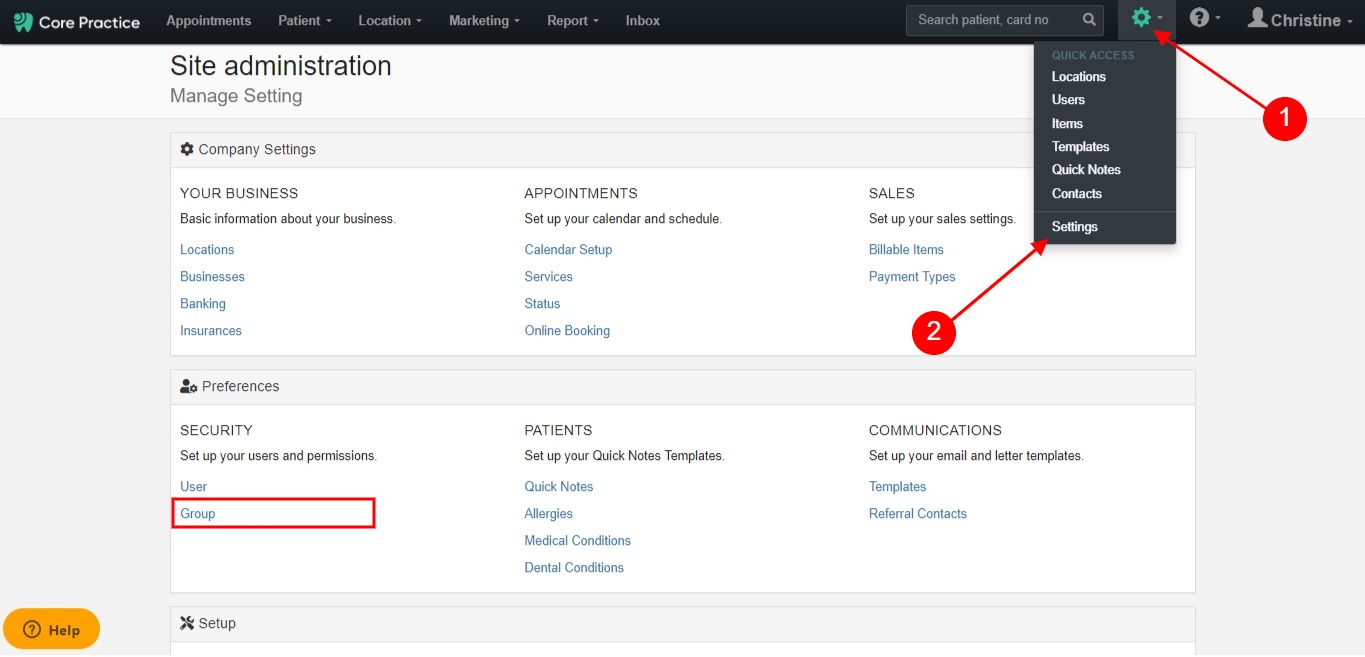
Task: Click the Company Settings gear icon
Action: tap(187, 149)
